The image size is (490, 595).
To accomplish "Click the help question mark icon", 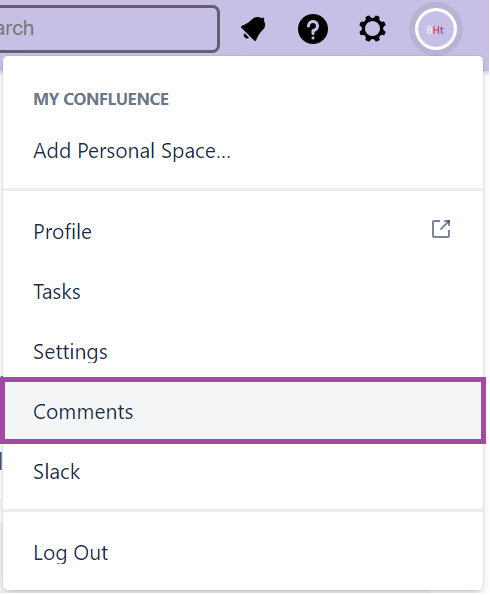I will (x=313, y=29).
